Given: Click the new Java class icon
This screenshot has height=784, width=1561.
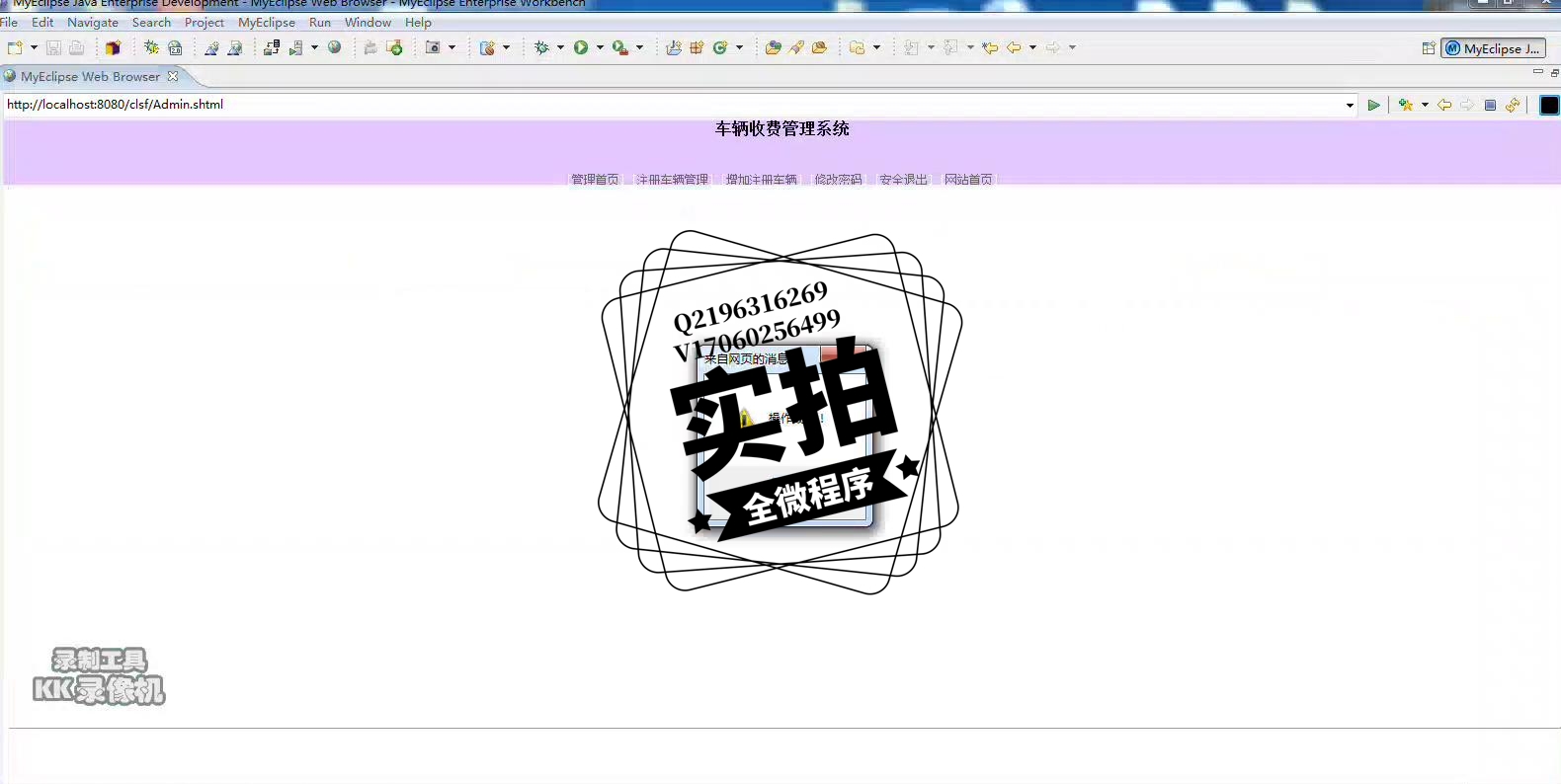Looking at the screenshot, I should point(720,47).
